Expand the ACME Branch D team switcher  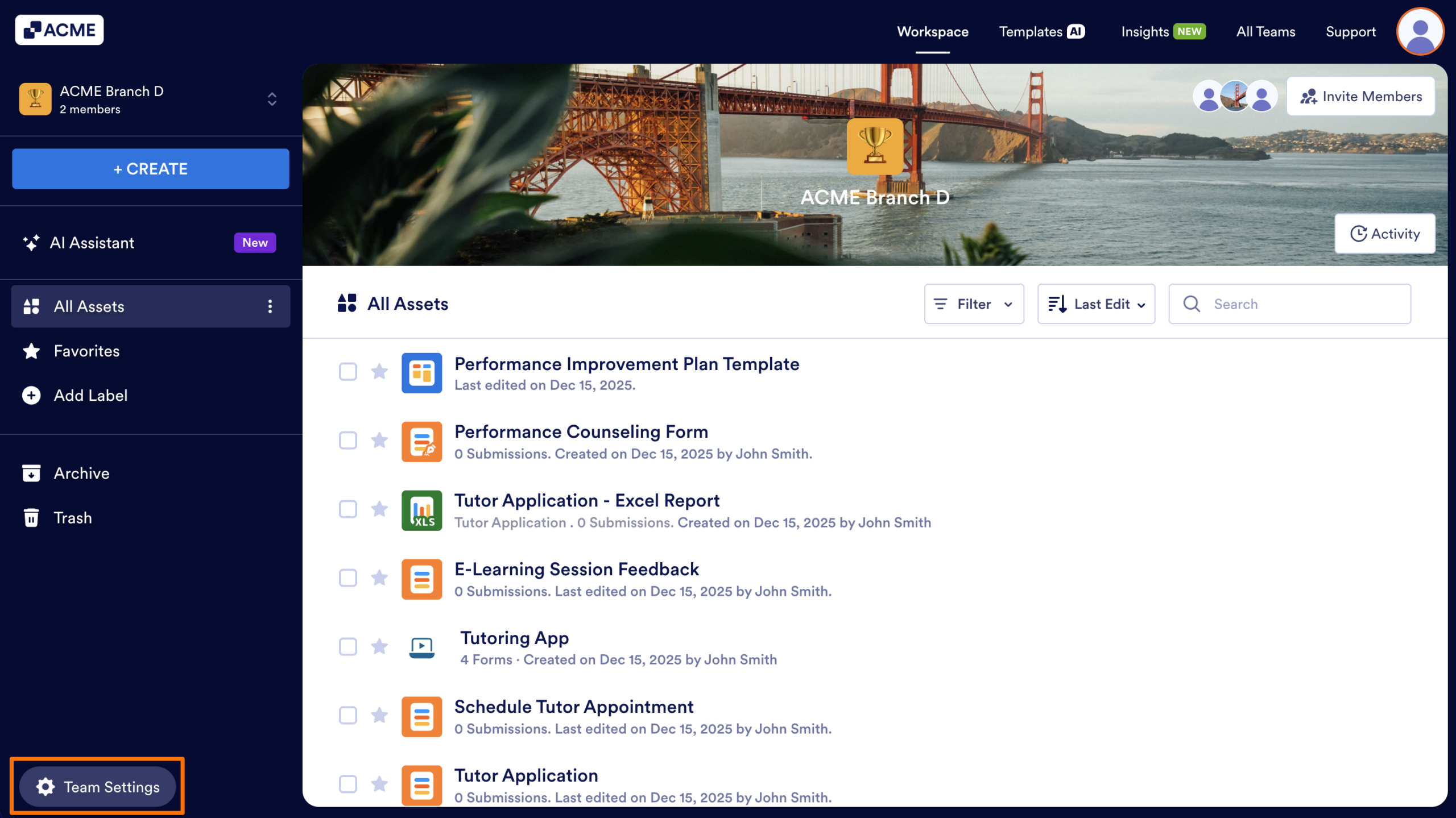point(272,99)
